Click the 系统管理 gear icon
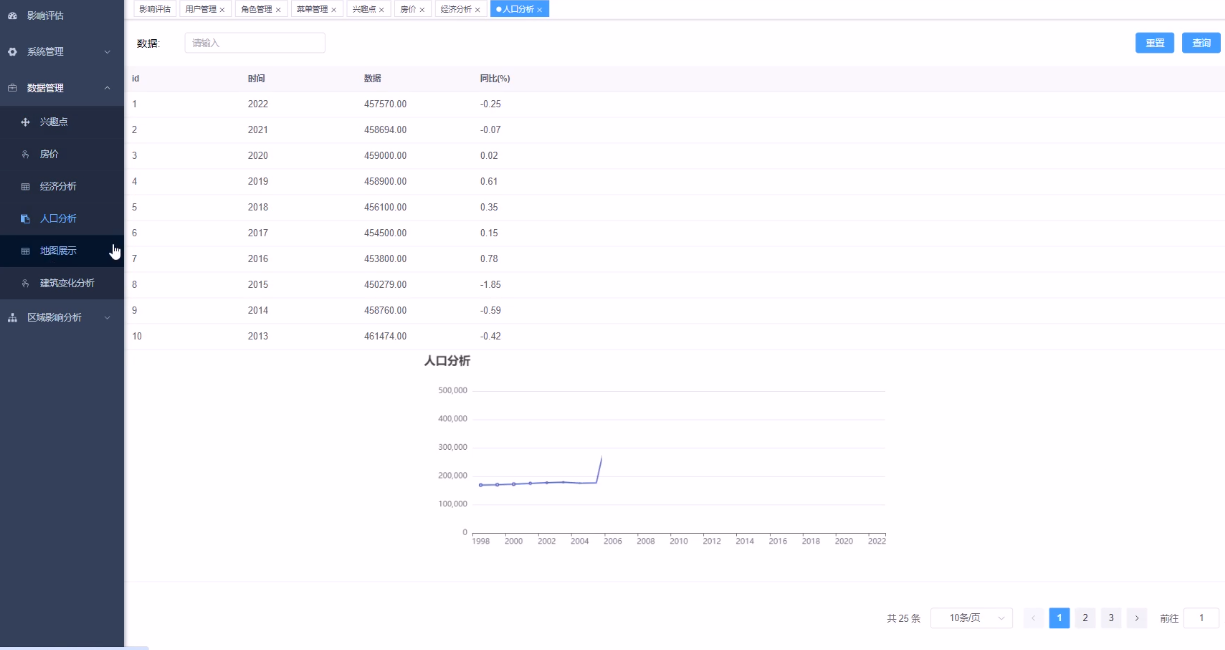Screen dimensions: 1225x650 pyautogui.click(x=12, y=51)
